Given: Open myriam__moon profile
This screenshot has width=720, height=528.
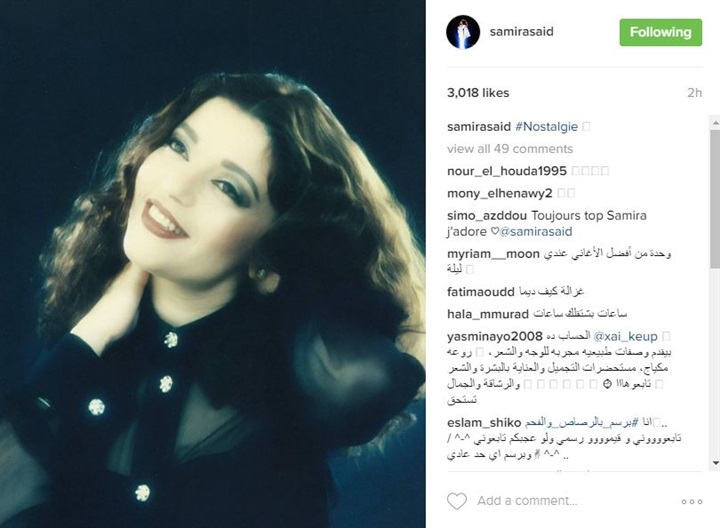Looking at the screenshot, I should (493, 254).
